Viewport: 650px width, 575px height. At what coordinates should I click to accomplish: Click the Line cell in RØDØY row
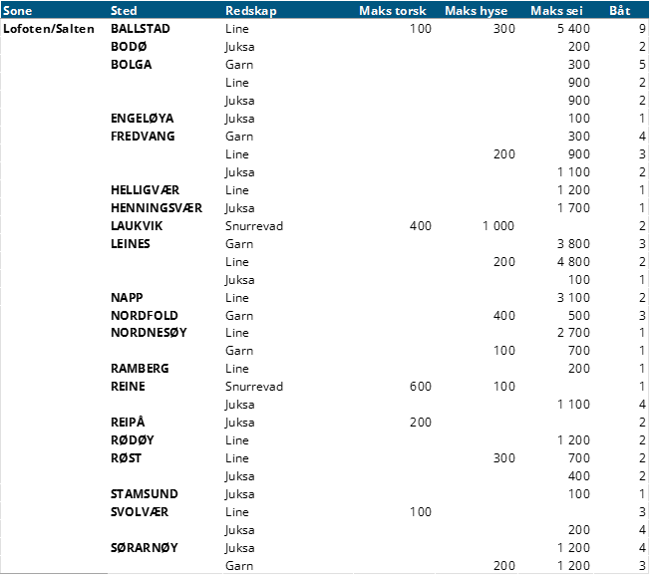237,440
